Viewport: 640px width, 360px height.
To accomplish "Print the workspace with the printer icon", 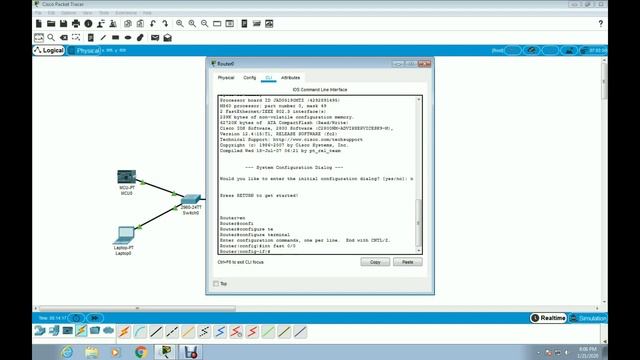I will (76, 24).
